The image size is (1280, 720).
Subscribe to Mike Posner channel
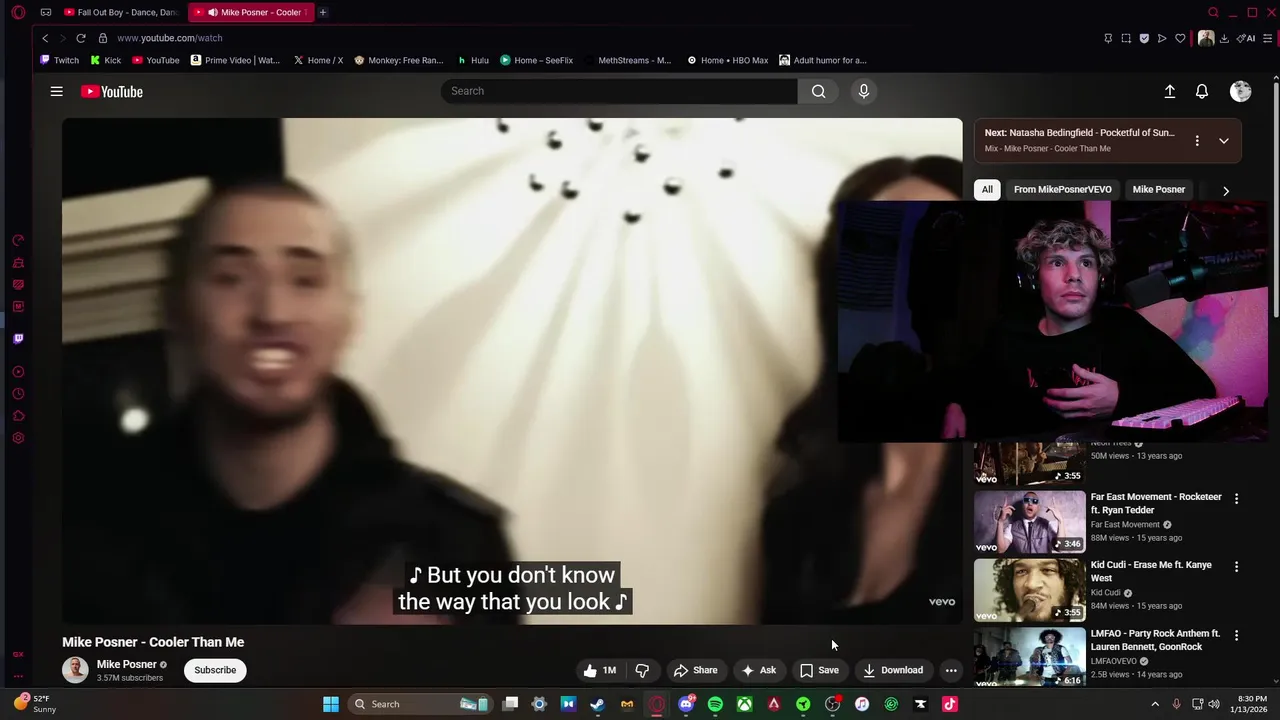(x=215, y=670)
